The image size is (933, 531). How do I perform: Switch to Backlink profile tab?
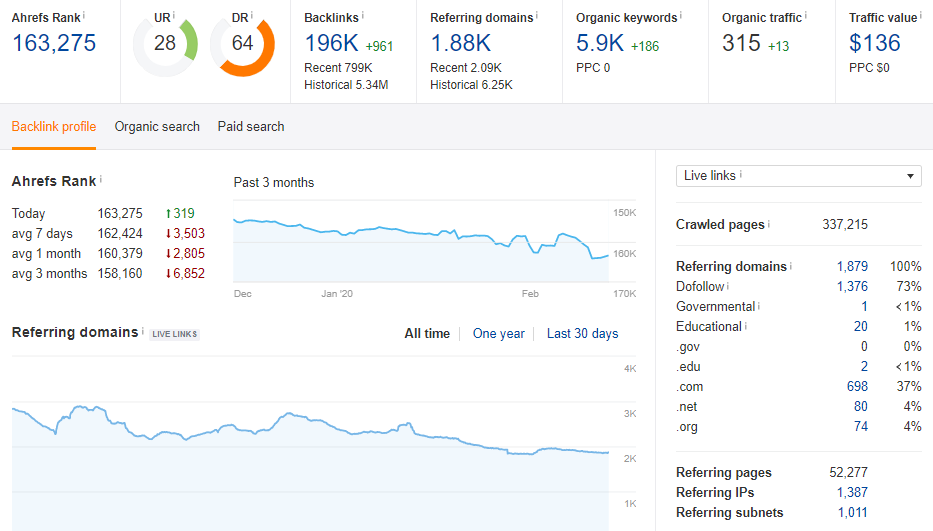[x=54, y=126]
